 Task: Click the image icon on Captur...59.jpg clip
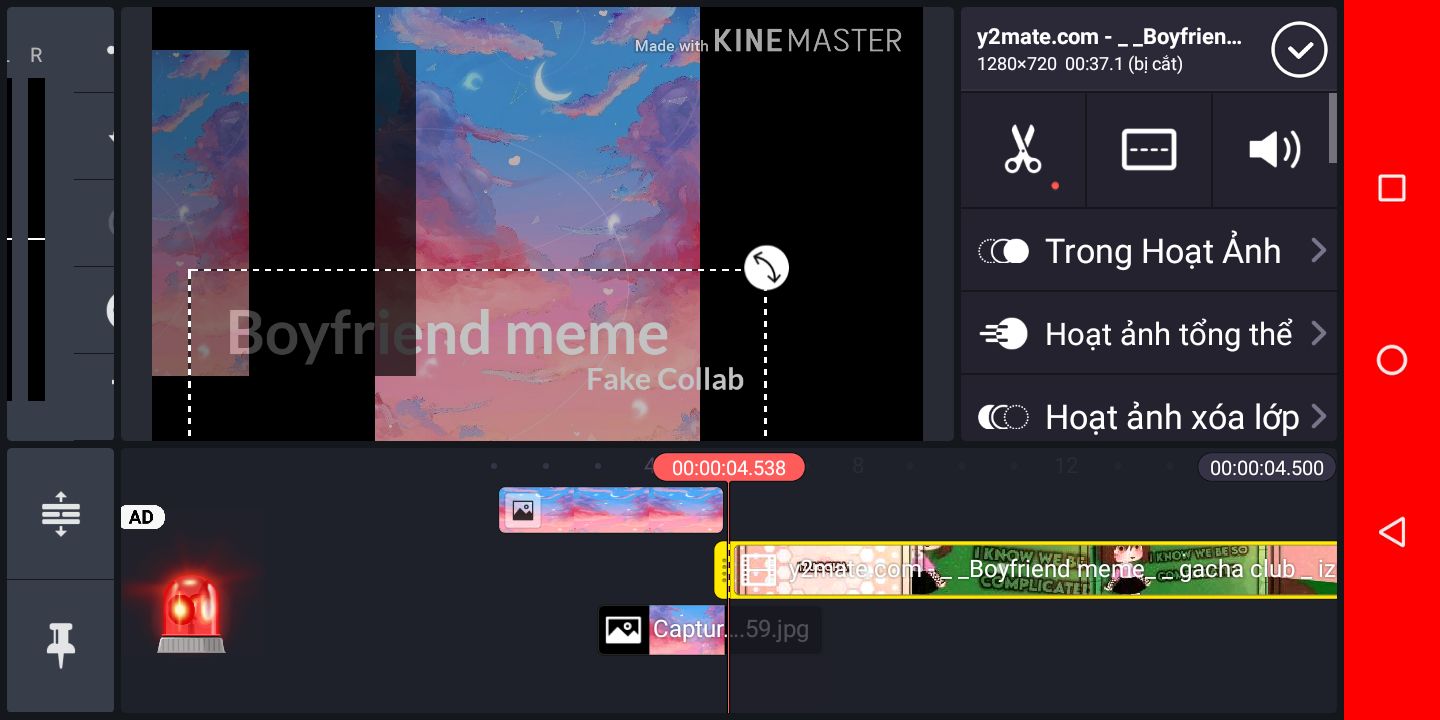[x=624, y=630]
